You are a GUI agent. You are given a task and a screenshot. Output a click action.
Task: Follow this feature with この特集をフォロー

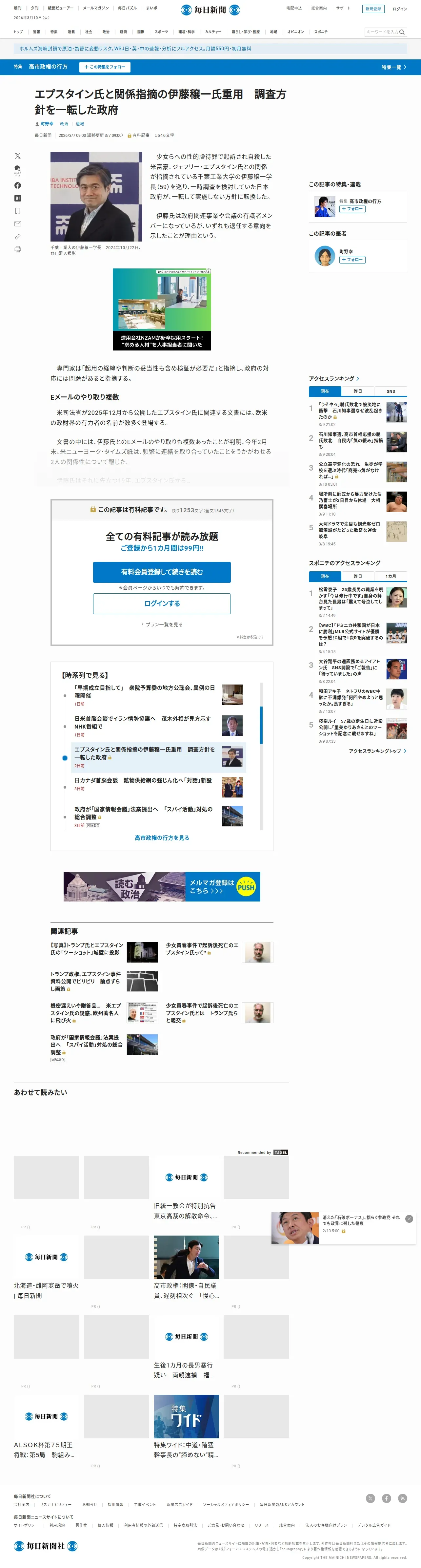click(x=105, y=67)
